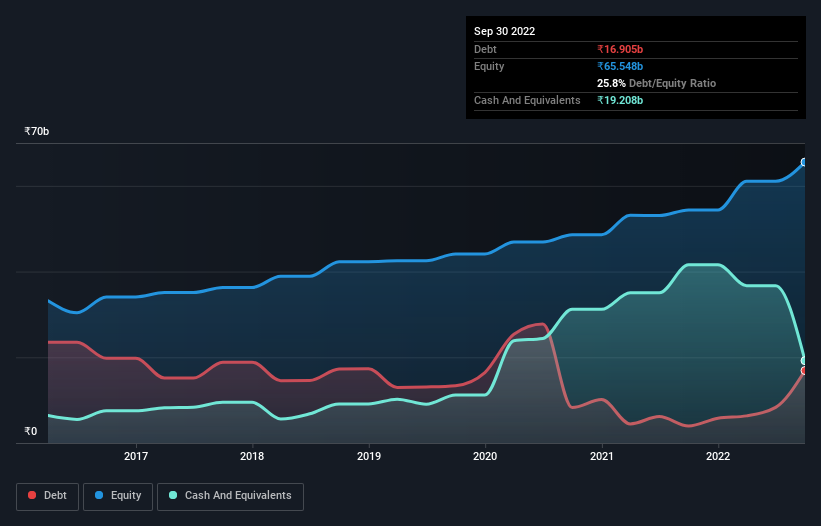Click the 2022 x-axis label
Viewport: 821px width, 526px height.
(718, 456)
